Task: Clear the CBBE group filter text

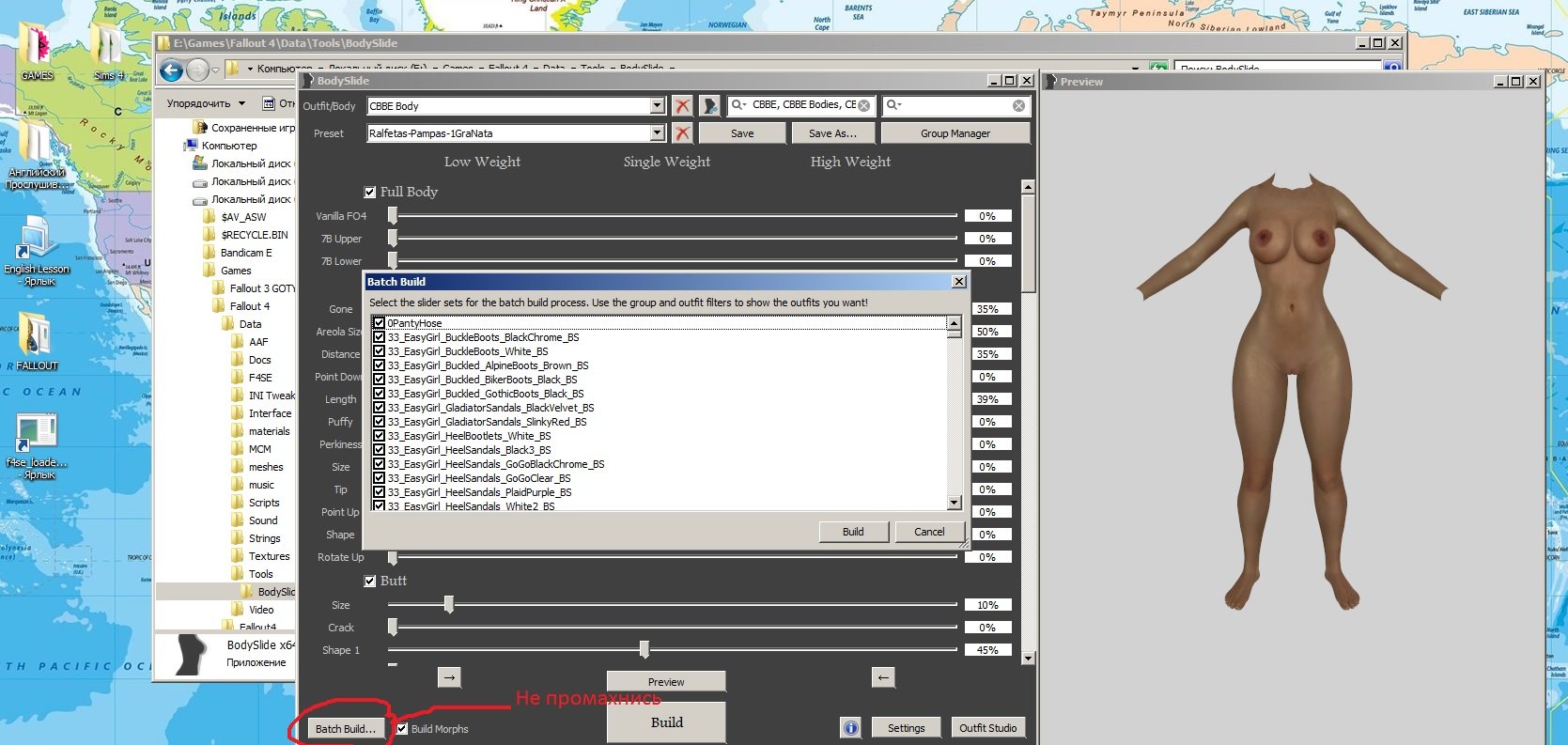Action: [x=864, y=106]
